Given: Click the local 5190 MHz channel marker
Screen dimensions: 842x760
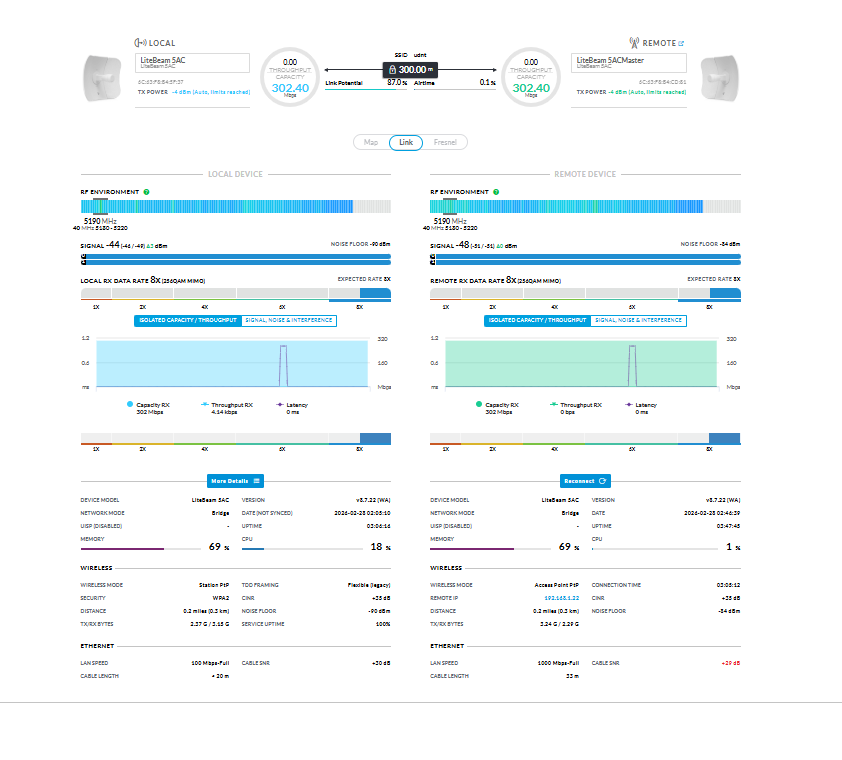Looking at the screenshot, I should (x=99, y=206).
